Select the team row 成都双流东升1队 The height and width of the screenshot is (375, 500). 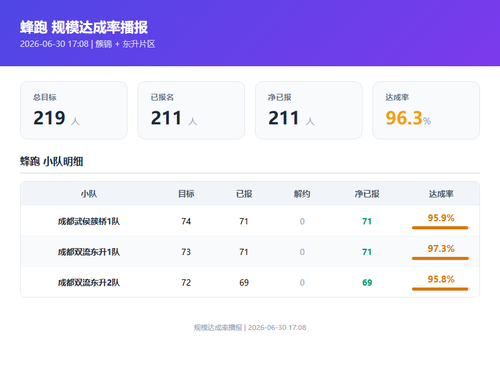[x=250, y=252]
